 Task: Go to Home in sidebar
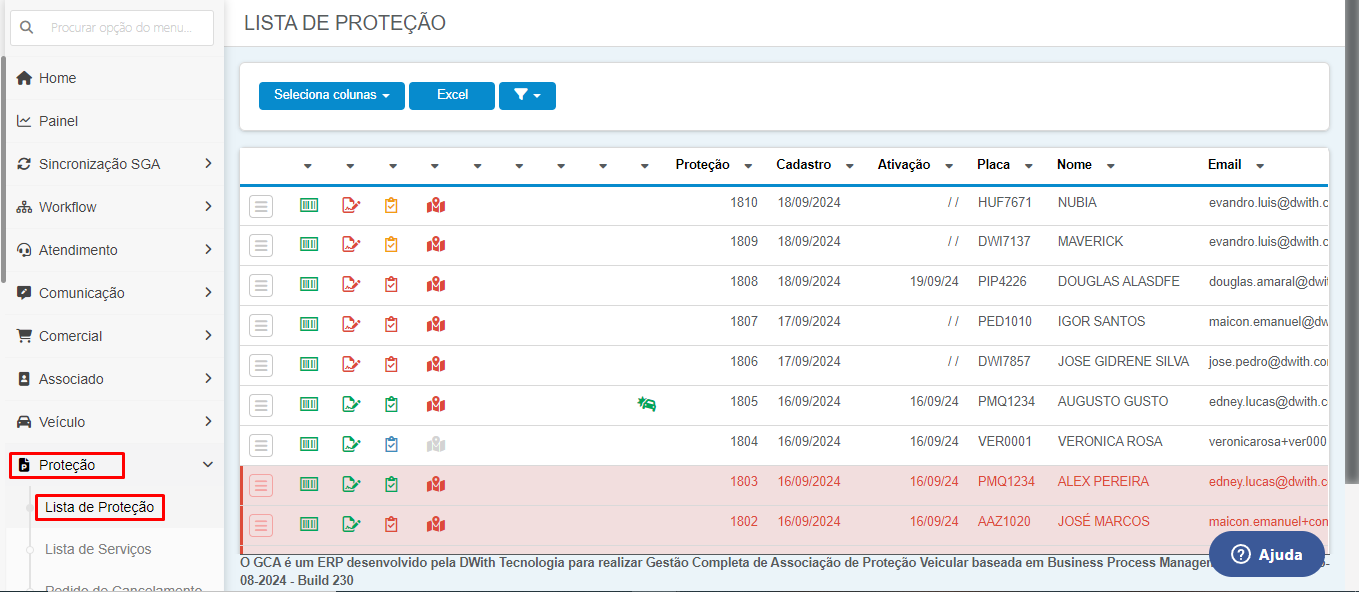[x=57, y=78]
